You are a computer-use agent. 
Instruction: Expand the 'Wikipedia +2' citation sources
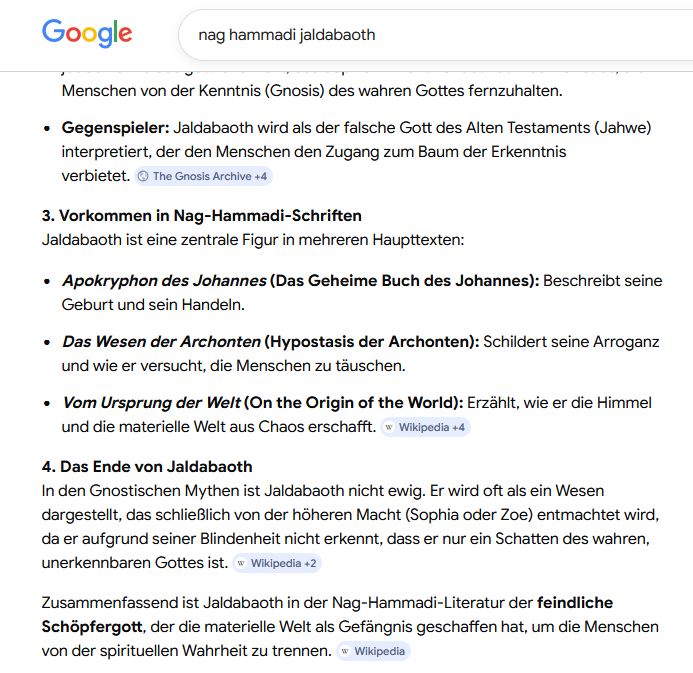pos(283,563)
